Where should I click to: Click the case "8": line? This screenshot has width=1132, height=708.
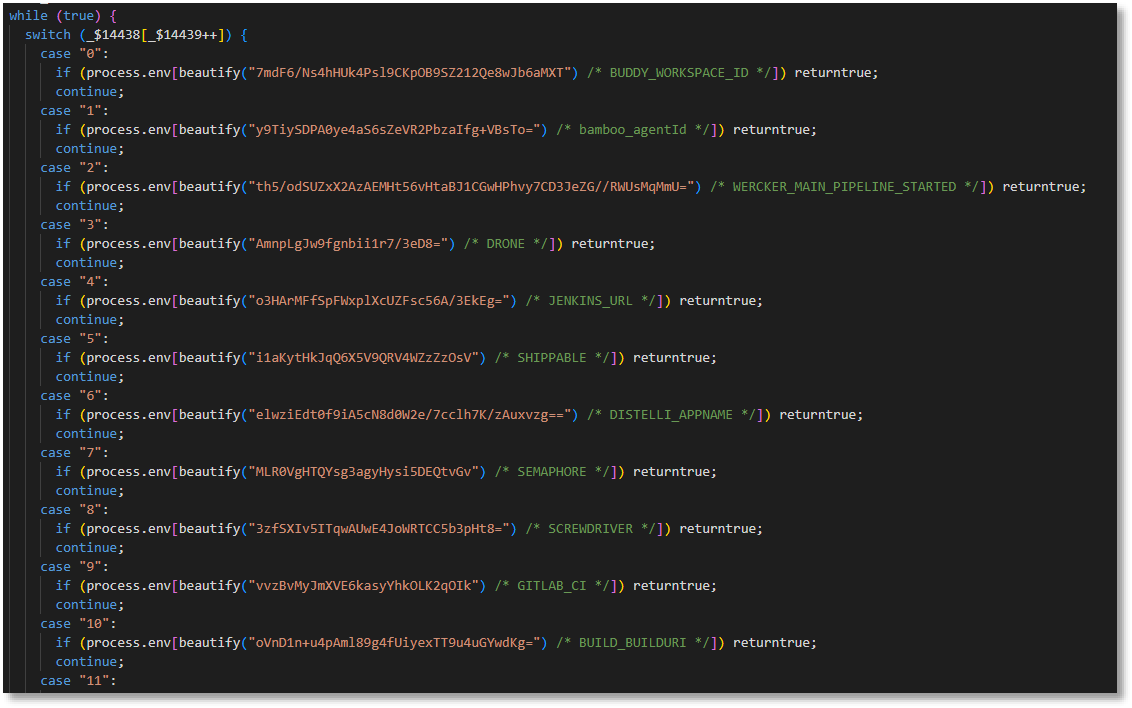coord(74,510)
